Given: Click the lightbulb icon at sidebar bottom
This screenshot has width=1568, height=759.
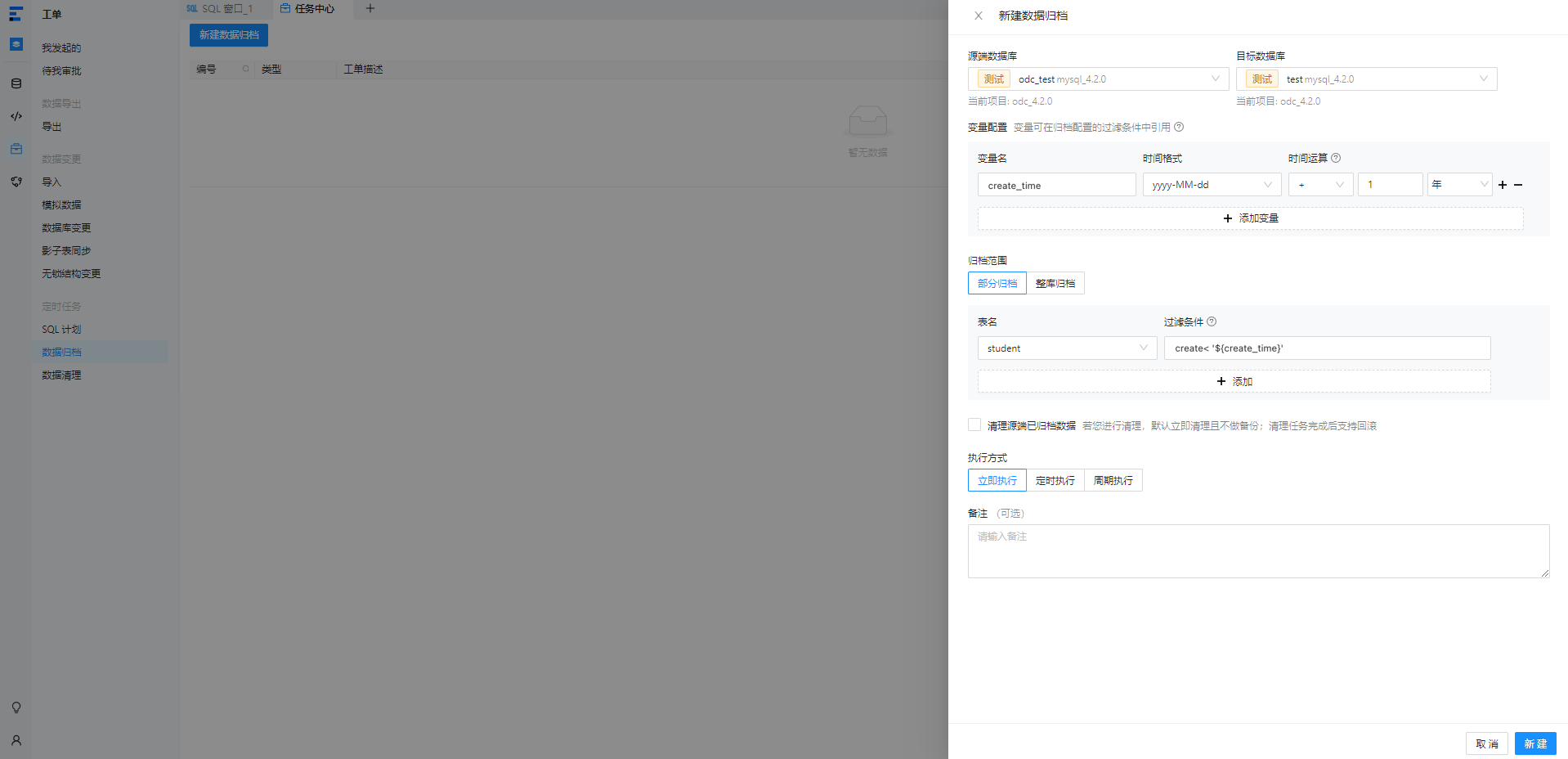Looking at the screenshot, I should [16, 707].
